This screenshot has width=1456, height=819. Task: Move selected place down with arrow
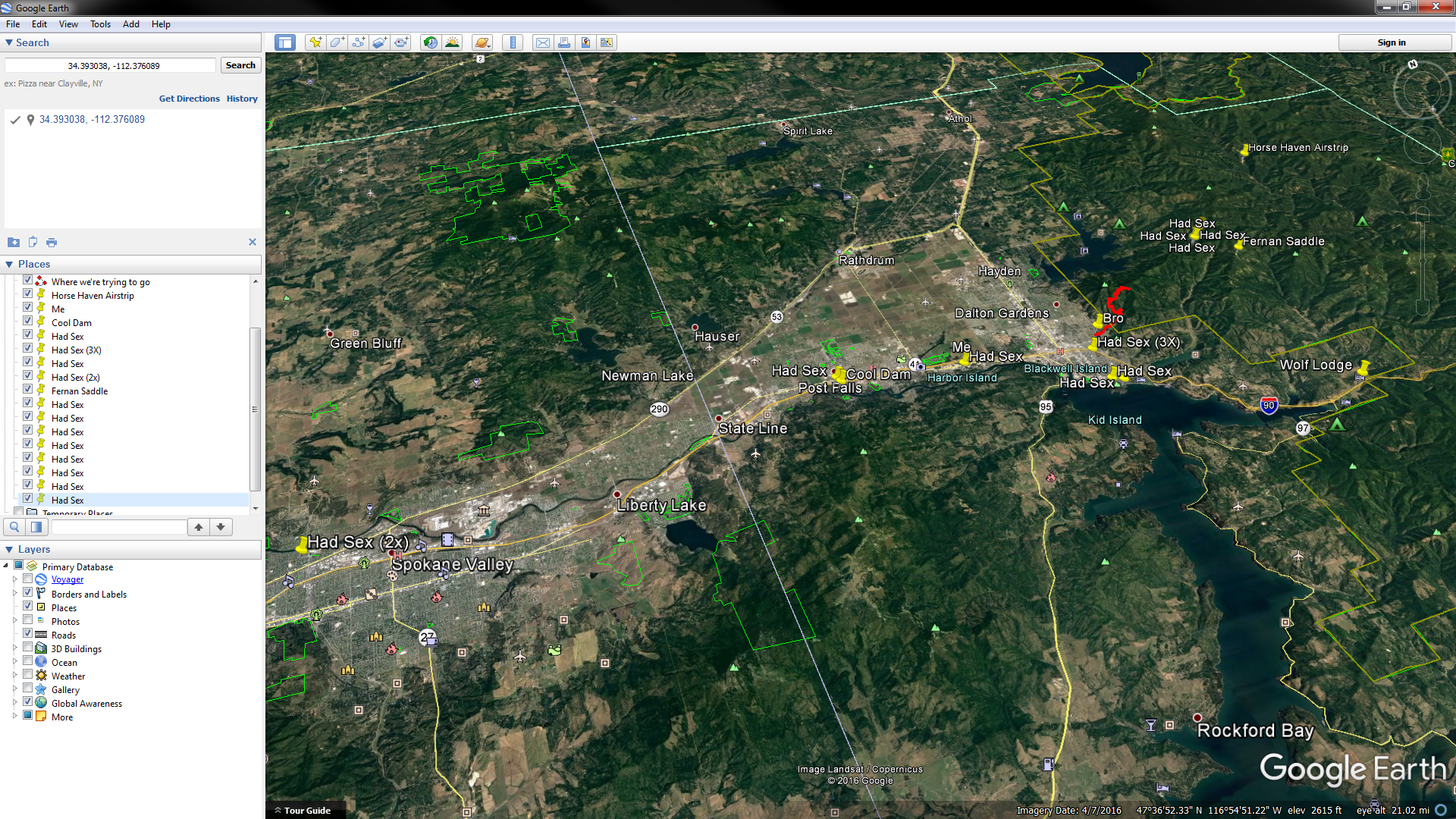(x=221, y=527)
